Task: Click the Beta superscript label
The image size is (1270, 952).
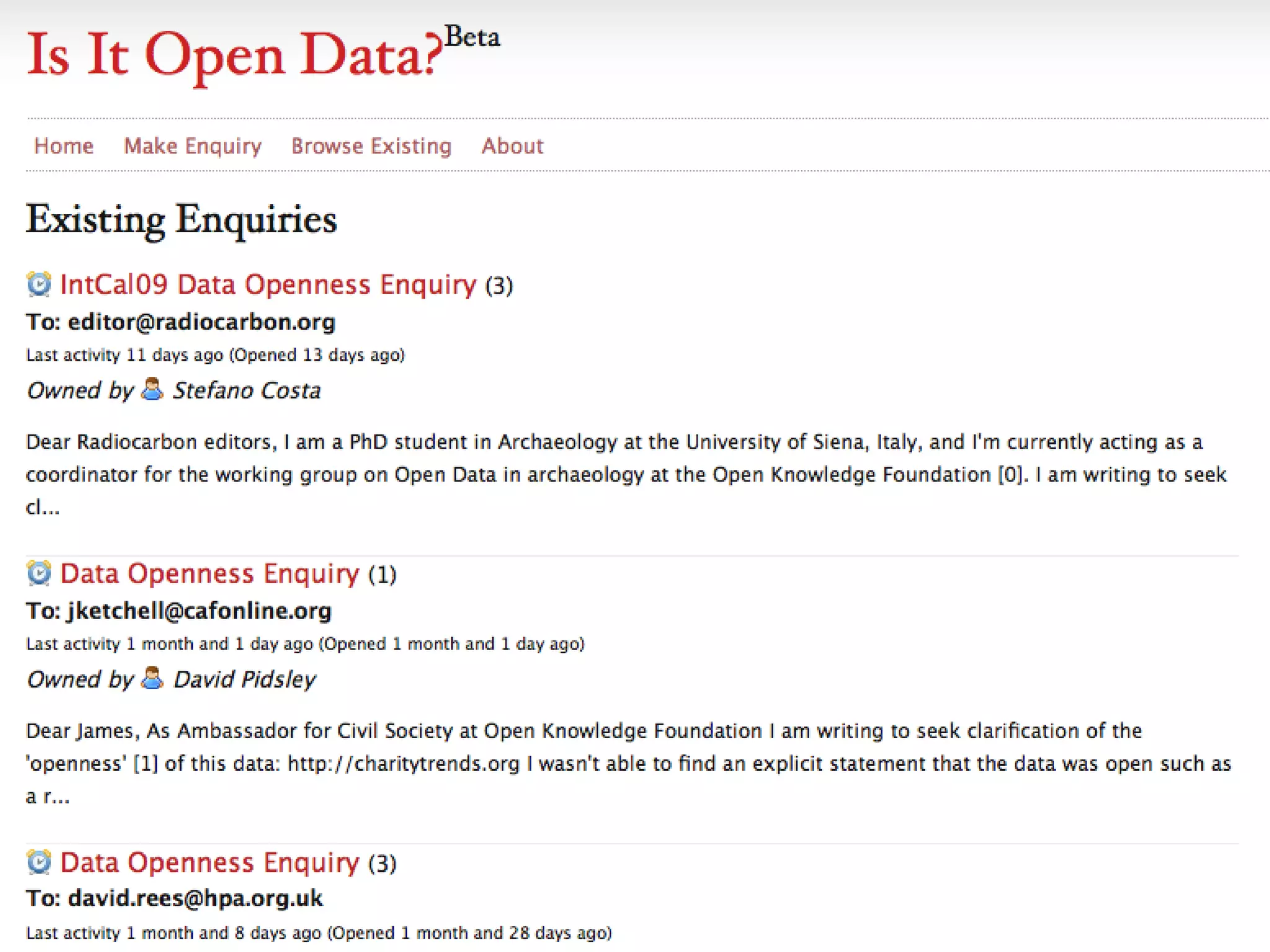Action: coord(472,37)
